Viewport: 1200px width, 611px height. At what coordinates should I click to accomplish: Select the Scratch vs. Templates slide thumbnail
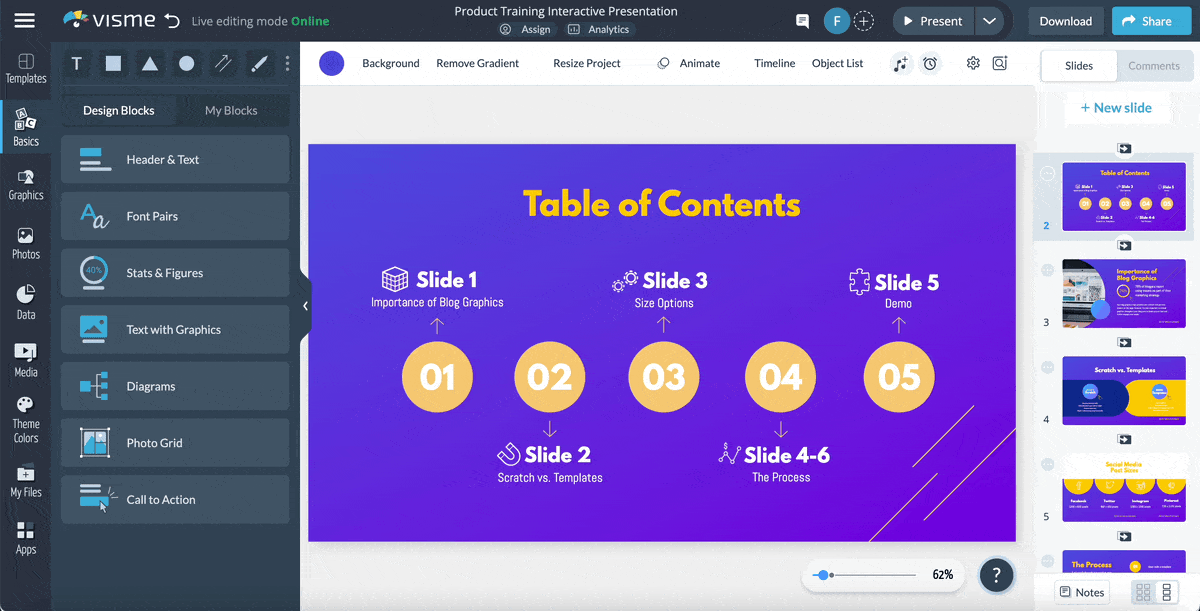(1123, 390)
